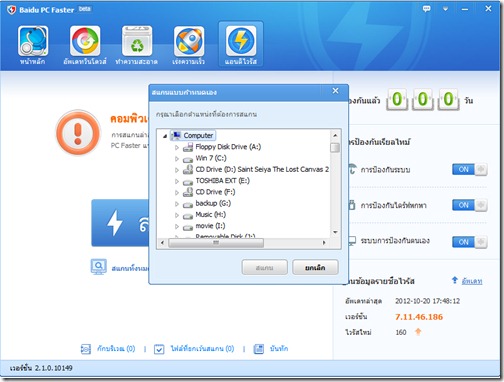
Task: Click the cancel button in dialog
Action: 315,267
